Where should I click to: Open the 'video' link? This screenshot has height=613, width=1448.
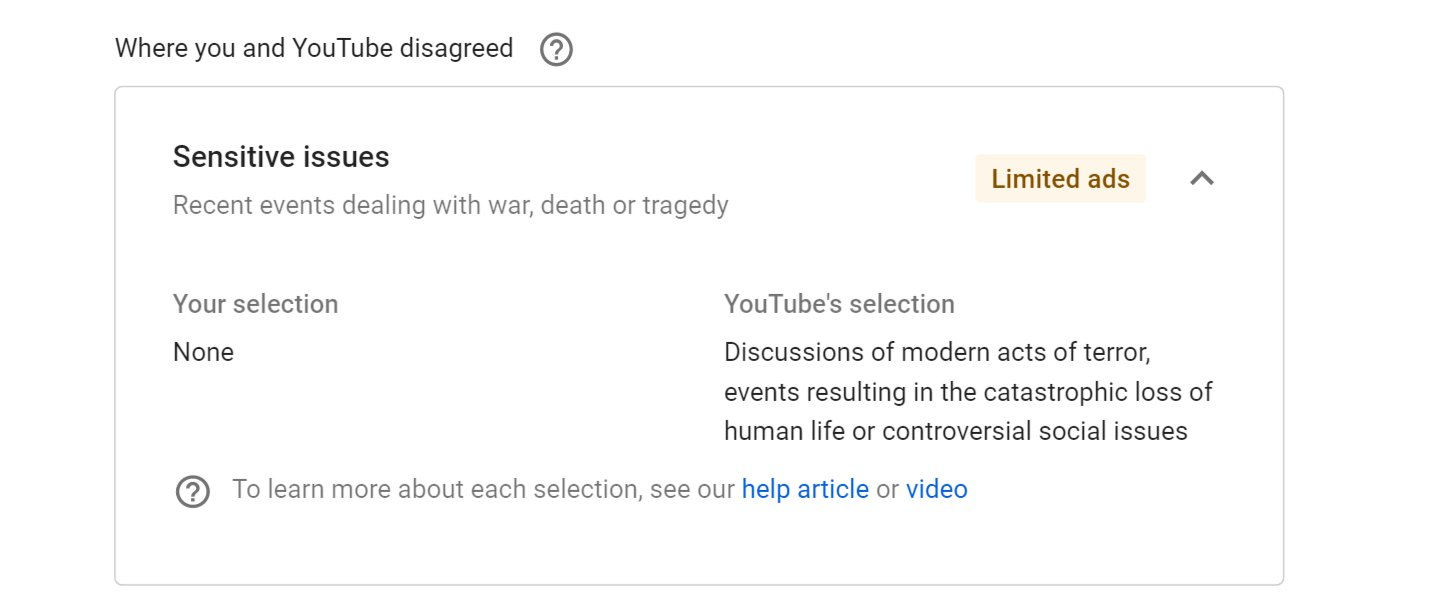pyautogui.click(x=937, y=489)
